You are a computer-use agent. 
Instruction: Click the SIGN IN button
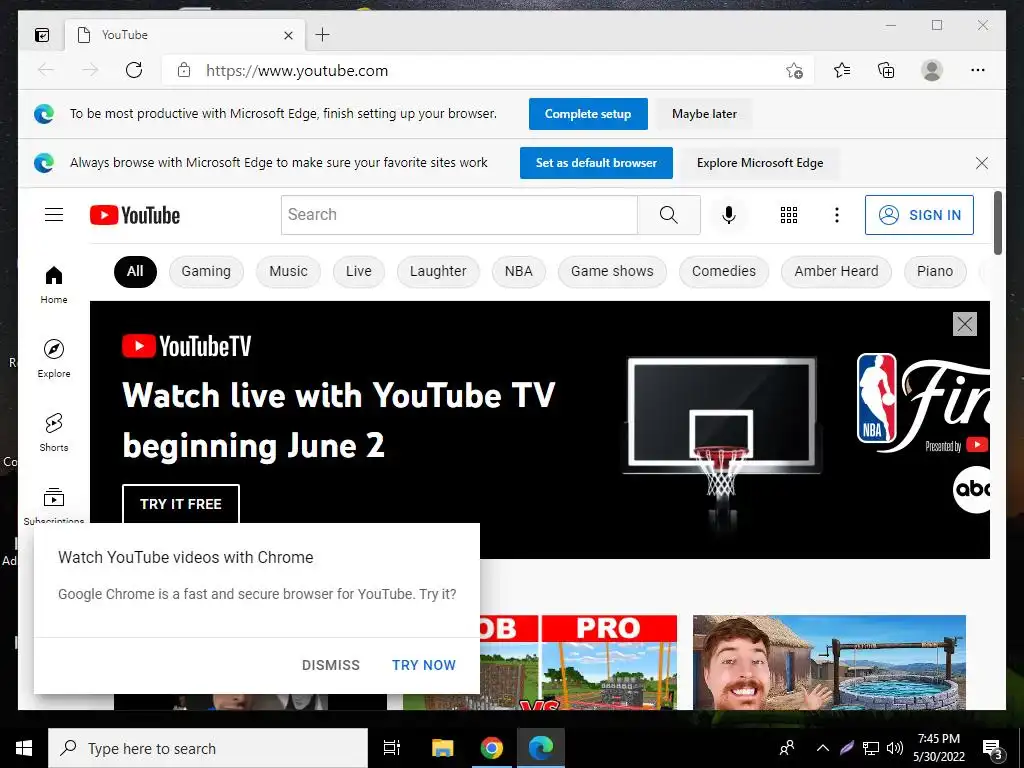[x=919, y=215]
